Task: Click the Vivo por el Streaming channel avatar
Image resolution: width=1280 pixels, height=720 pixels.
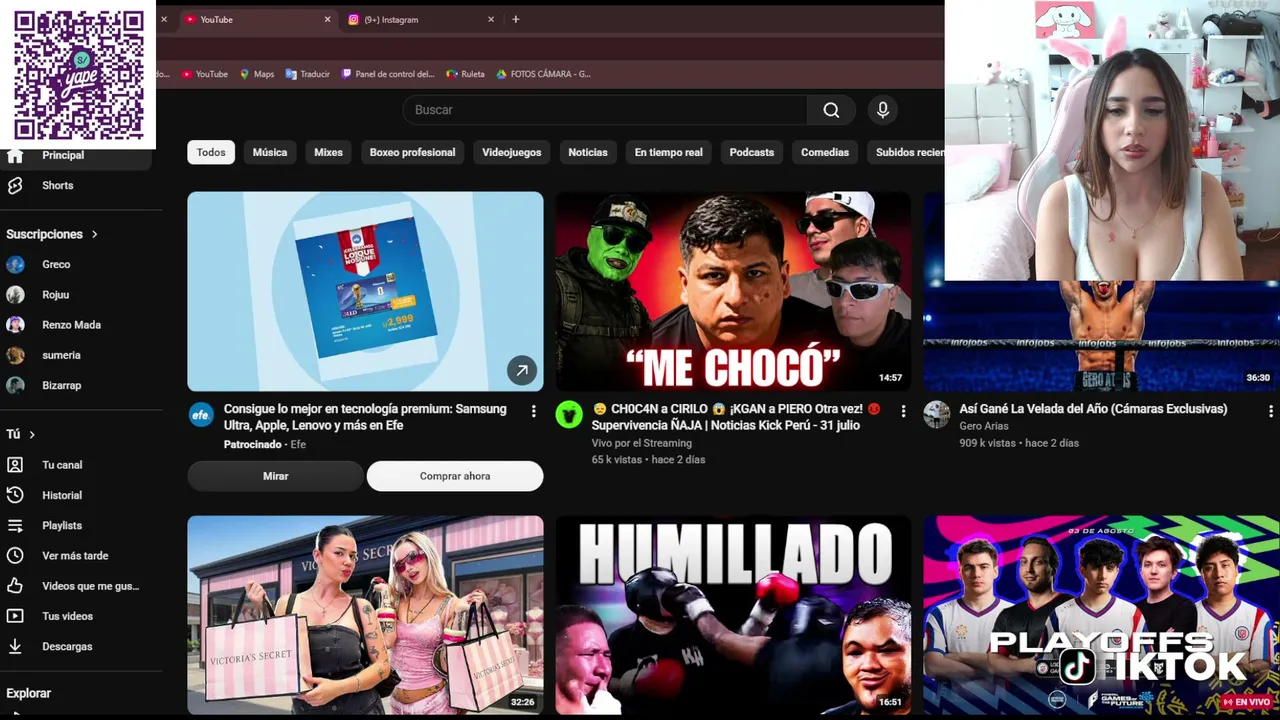Action: pos(569,415)
